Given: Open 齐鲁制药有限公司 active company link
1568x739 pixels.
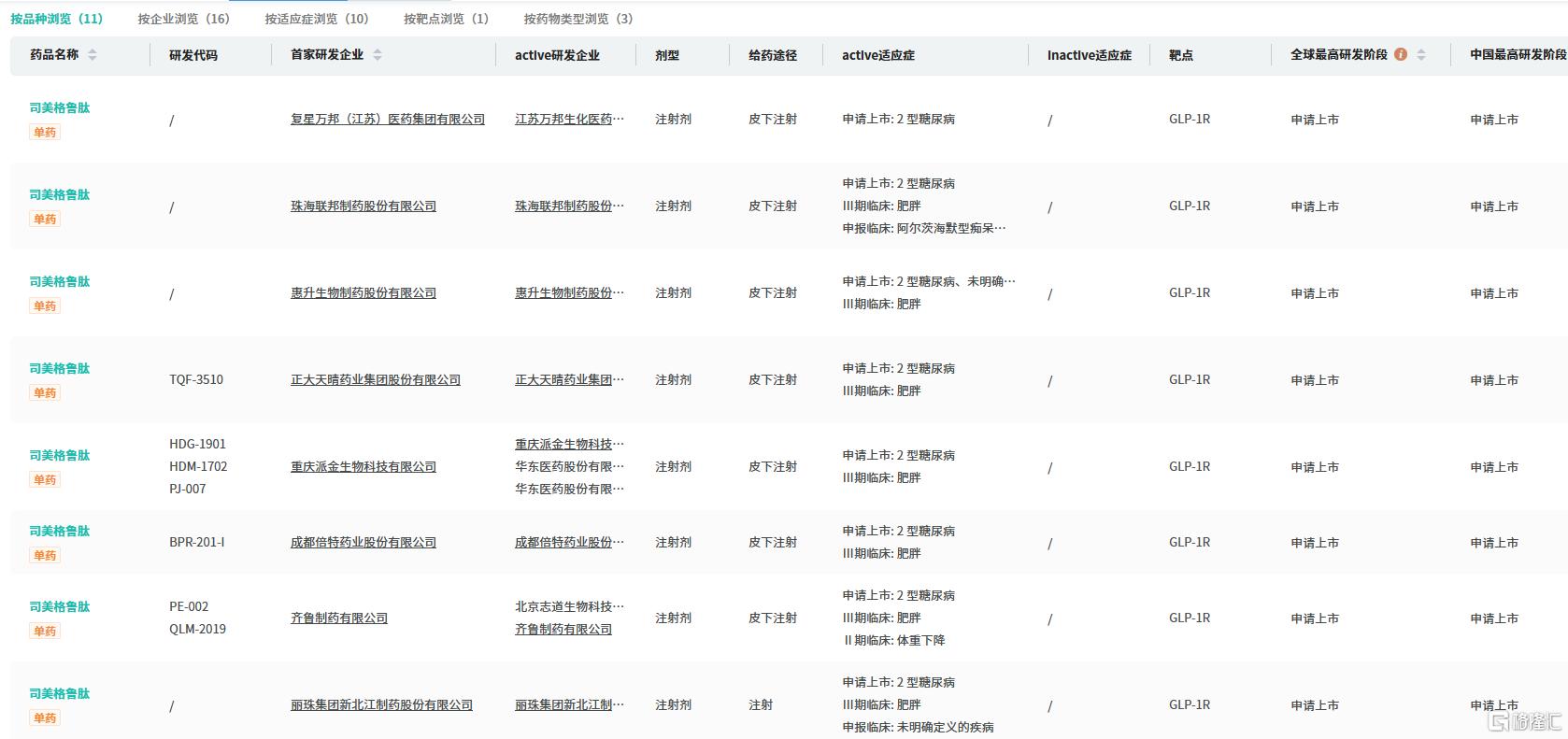Looking at the screenshot, I should point(563,630).
